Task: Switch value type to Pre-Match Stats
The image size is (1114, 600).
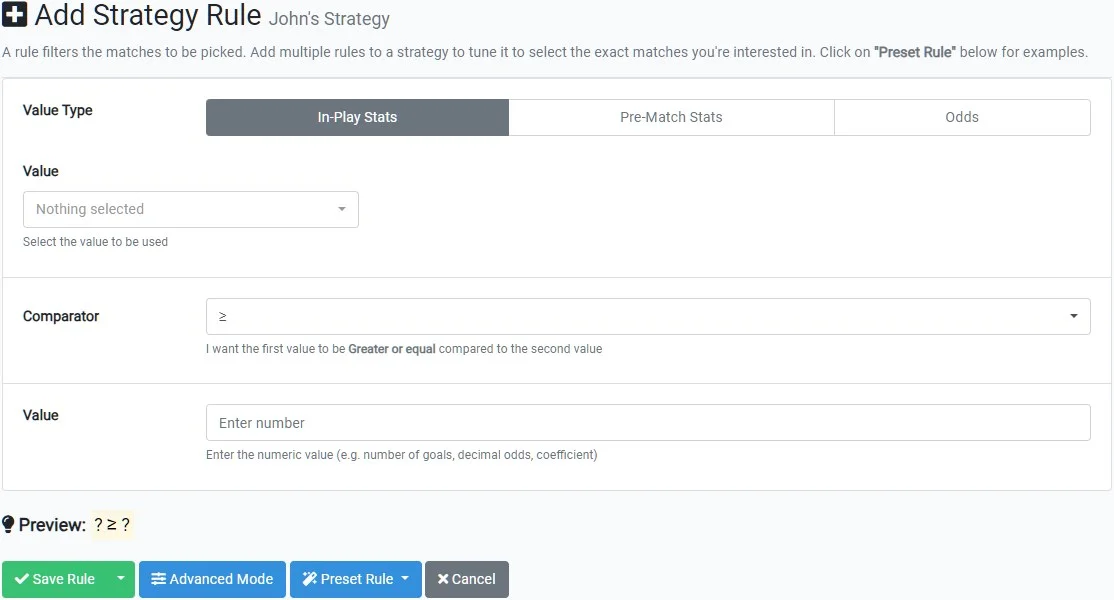Action: 671,117
